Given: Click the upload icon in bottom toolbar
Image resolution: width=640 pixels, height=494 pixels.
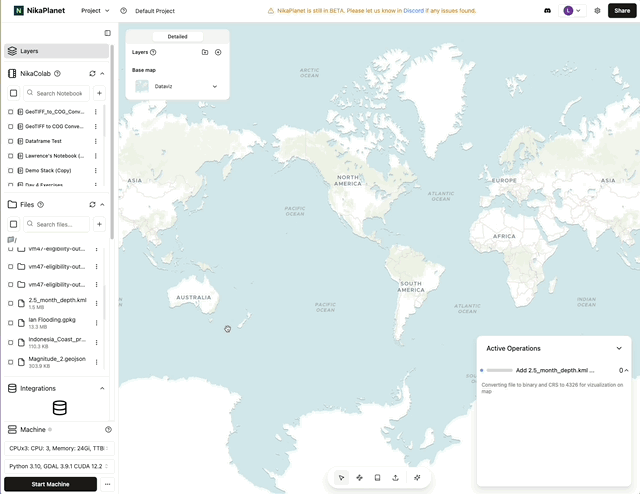Looking at the screenshot, I should click(395, 477).
